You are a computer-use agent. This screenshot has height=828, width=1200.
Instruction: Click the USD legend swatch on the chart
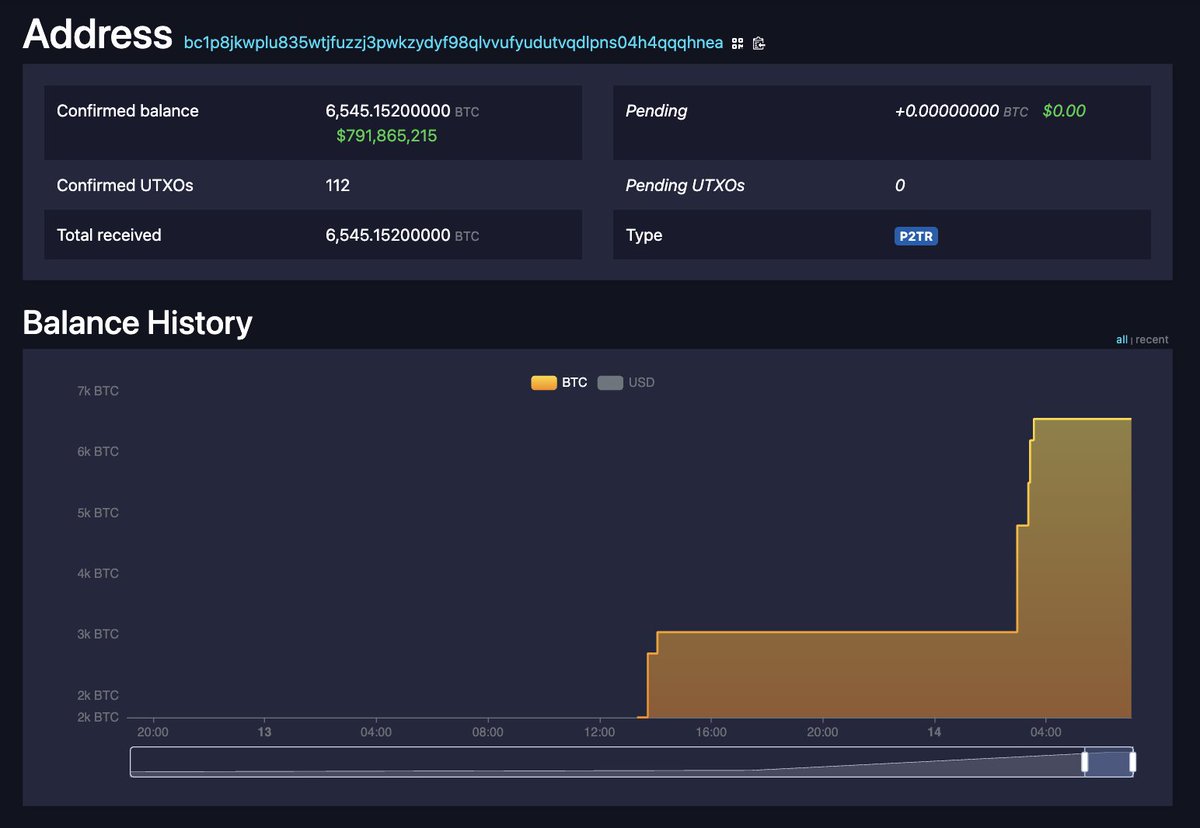click(610, 382)
